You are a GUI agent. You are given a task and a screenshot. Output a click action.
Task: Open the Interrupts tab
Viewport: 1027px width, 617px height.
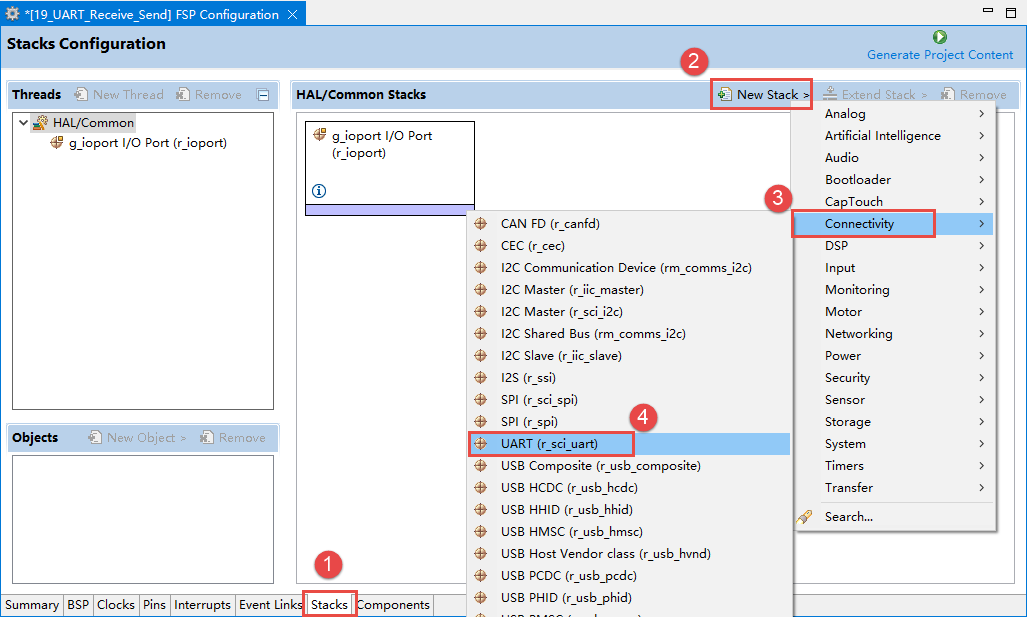[x=202, y=605]
